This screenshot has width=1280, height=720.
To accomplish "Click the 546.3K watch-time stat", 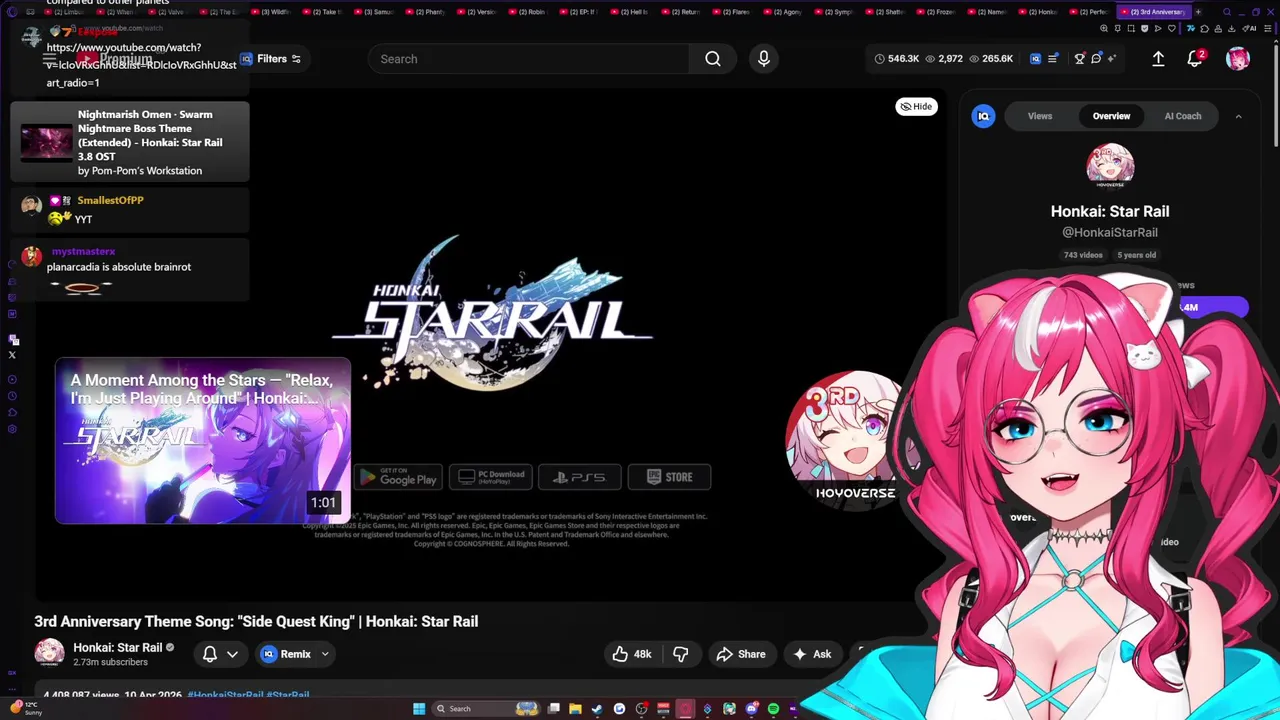I will click(x=896, y=59).
